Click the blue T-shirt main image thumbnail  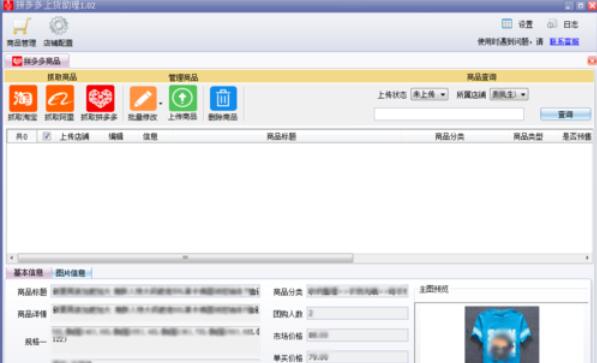tap(502, 334)
